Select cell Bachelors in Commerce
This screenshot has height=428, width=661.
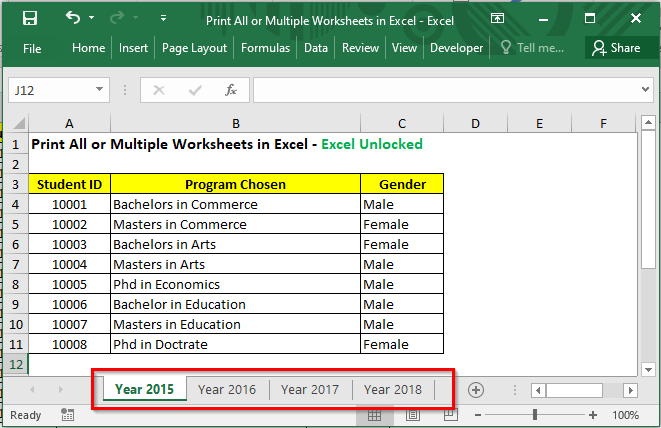236,205
